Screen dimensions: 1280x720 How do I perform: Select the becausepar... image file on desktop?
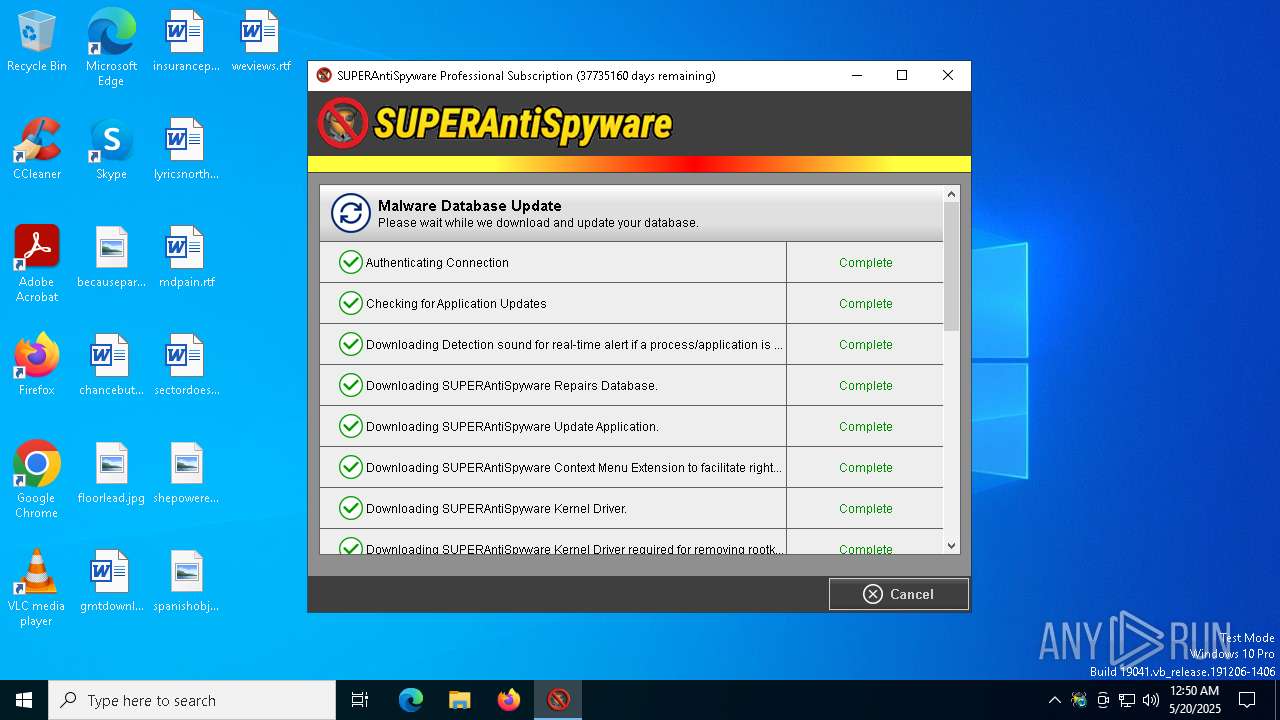pos(111,257)
